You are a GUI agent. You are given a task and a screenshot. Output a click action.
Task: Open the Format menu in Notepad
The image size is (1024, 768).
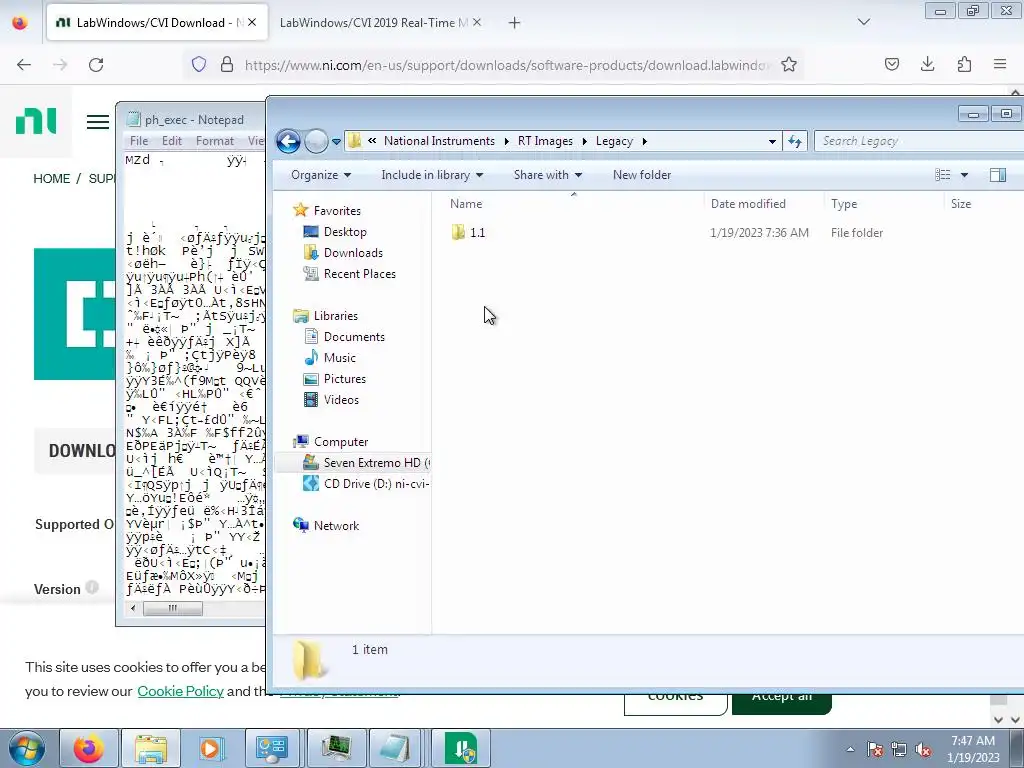coord(214,140)
